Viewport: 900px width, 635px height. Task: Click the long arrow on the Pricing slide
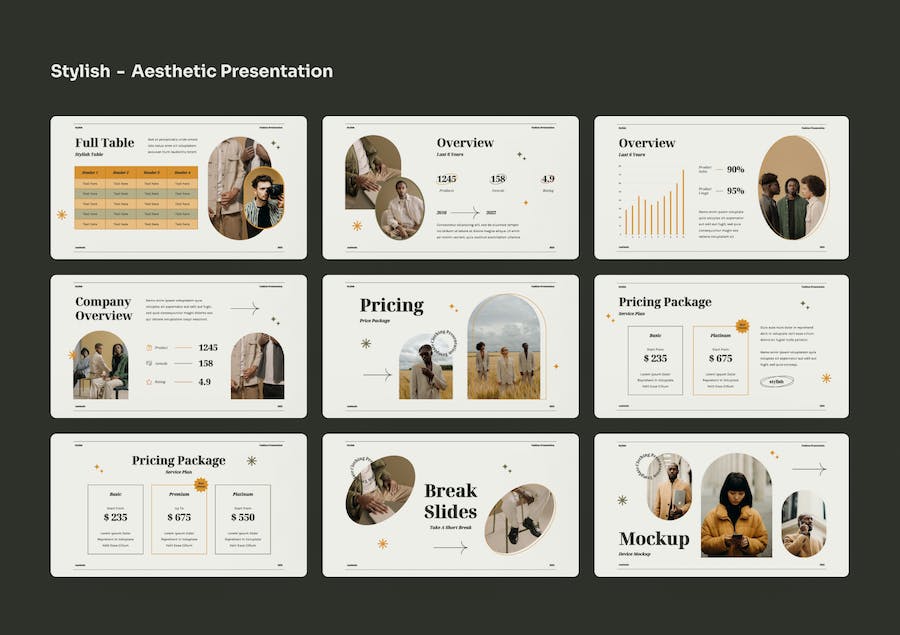pos(377,375)
